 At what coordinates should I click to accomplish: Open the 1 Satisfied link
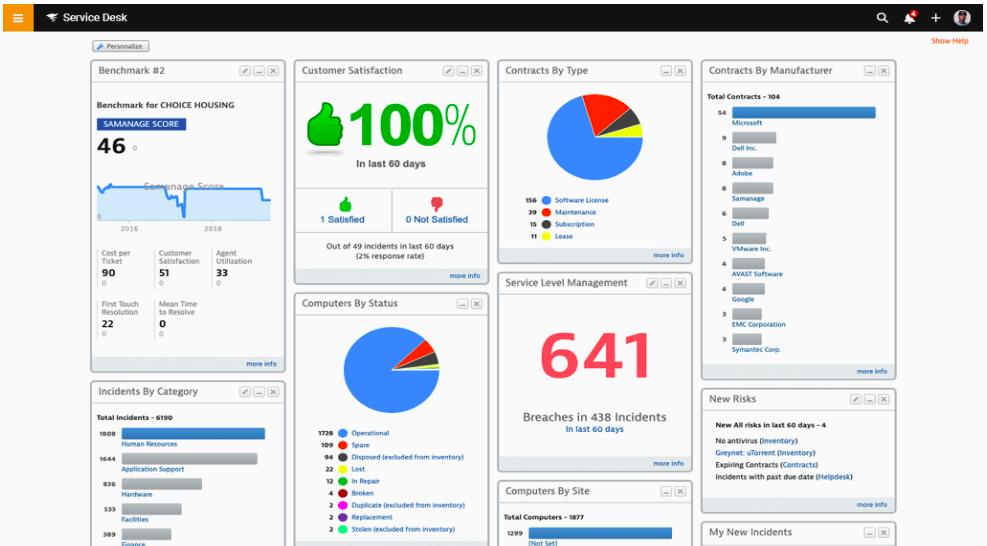click(x=342, y=219)
